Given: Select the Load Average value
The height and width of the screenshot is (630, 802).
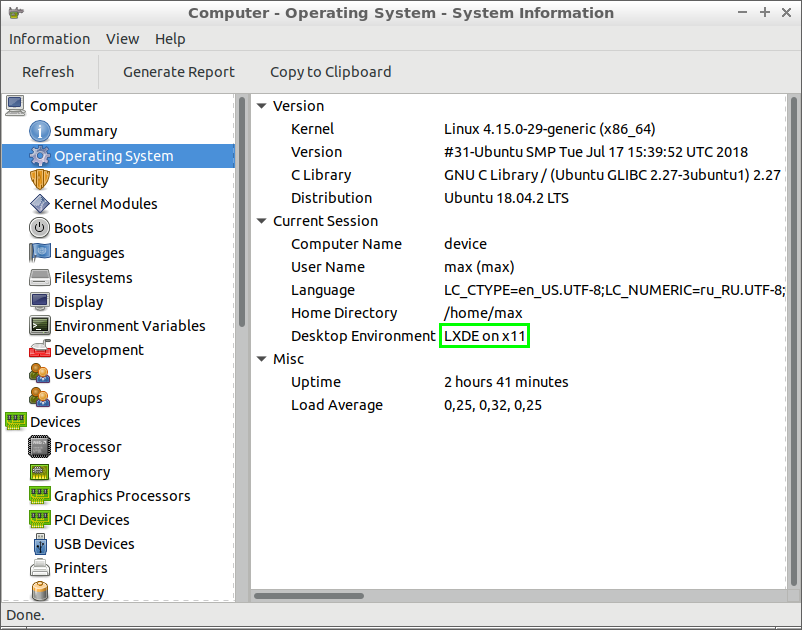Looking at the screenshot, I should pos(493,405).
